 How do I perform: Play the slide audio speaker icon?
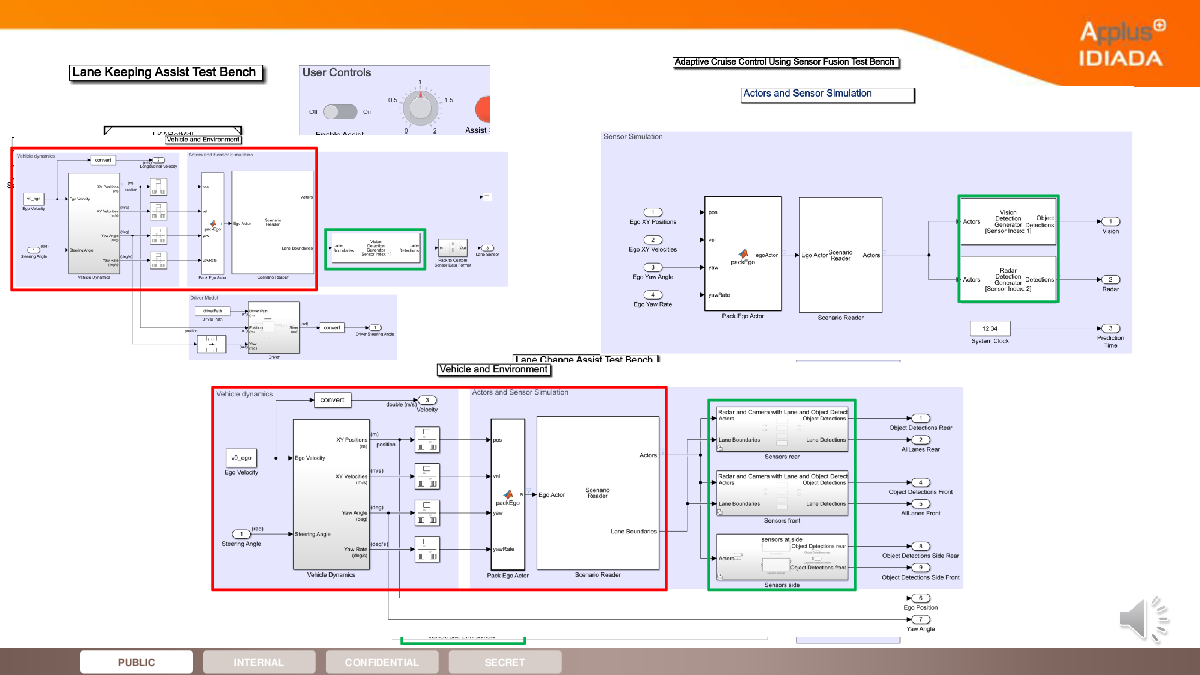pyautogui.click(x=1143, y=619)
